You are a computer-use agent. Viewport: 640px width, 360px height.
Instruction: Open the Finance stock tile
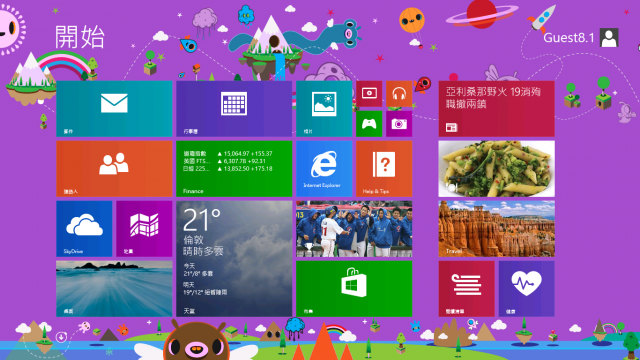point(234,169)
